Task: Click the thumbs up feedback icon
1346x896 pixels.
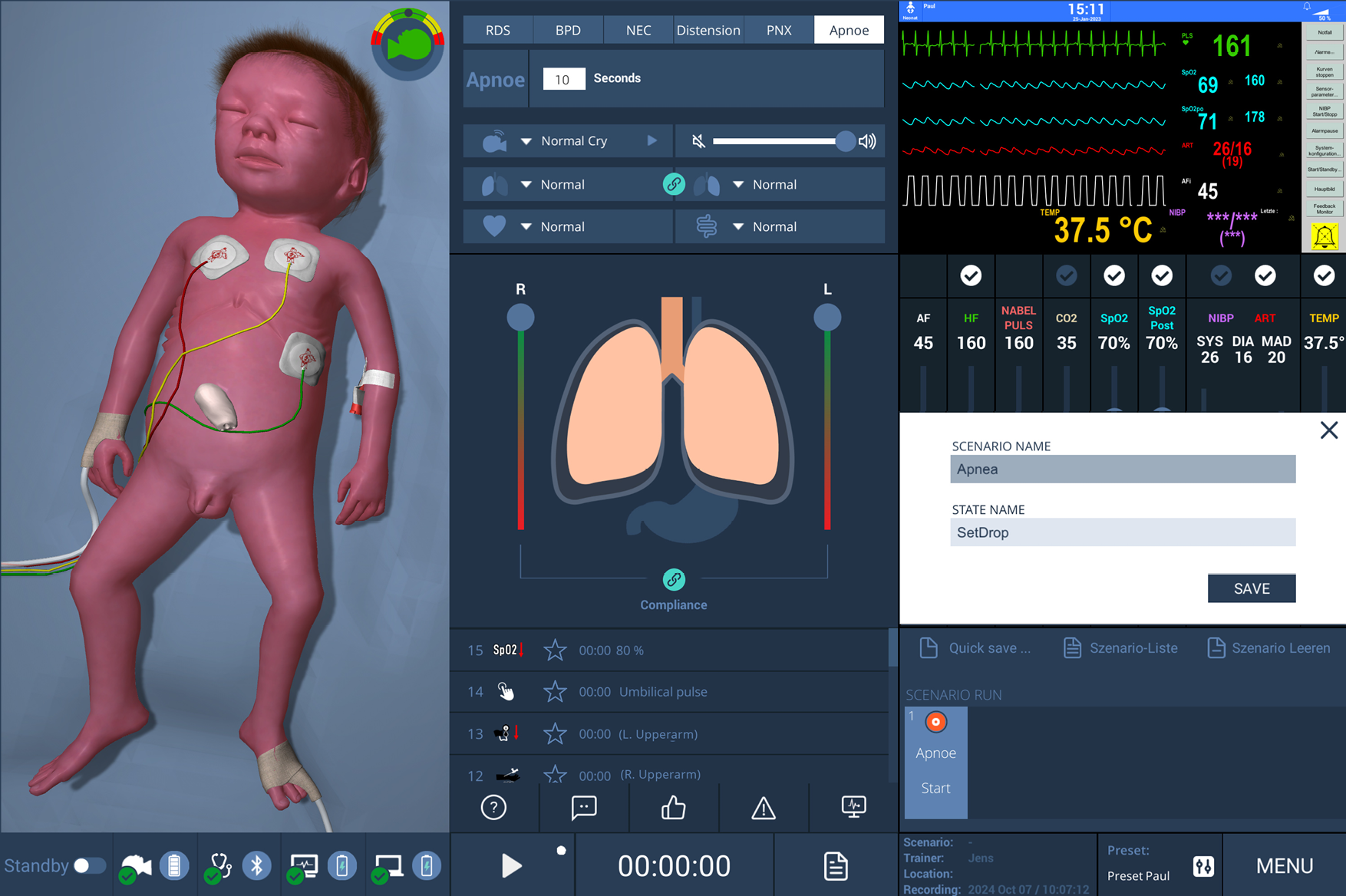Action: [x=673, y=807]
